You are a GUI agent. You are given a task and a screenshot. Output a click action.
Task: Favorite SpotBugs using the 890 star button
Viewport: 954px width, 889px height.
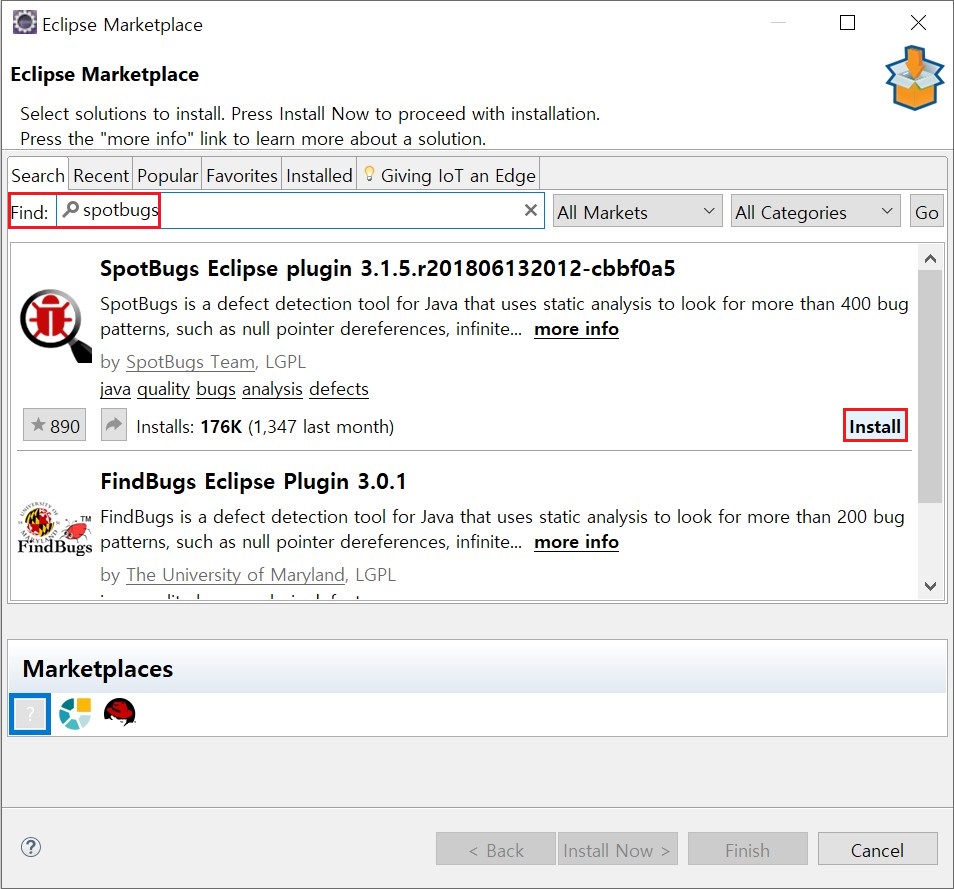[x=55, y=426]
